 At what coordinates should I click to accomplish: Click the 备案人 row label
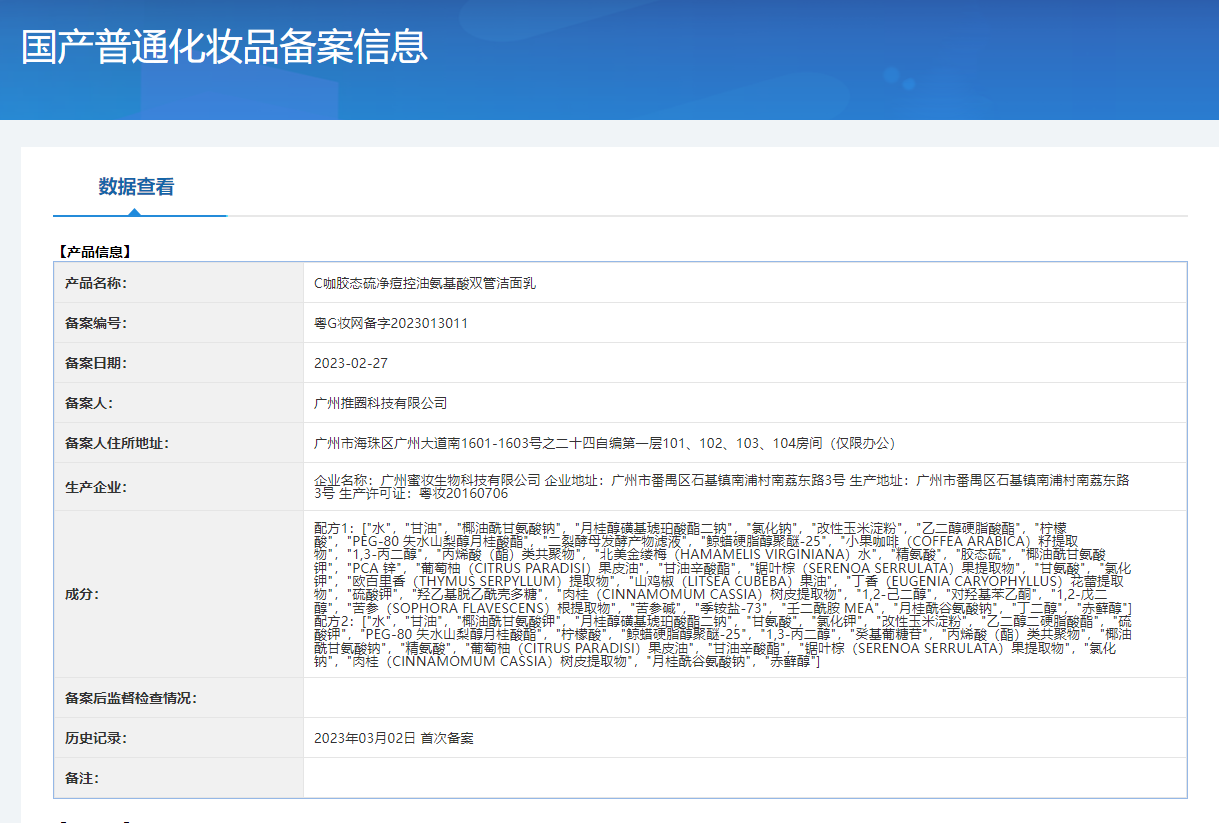point(89,403)
